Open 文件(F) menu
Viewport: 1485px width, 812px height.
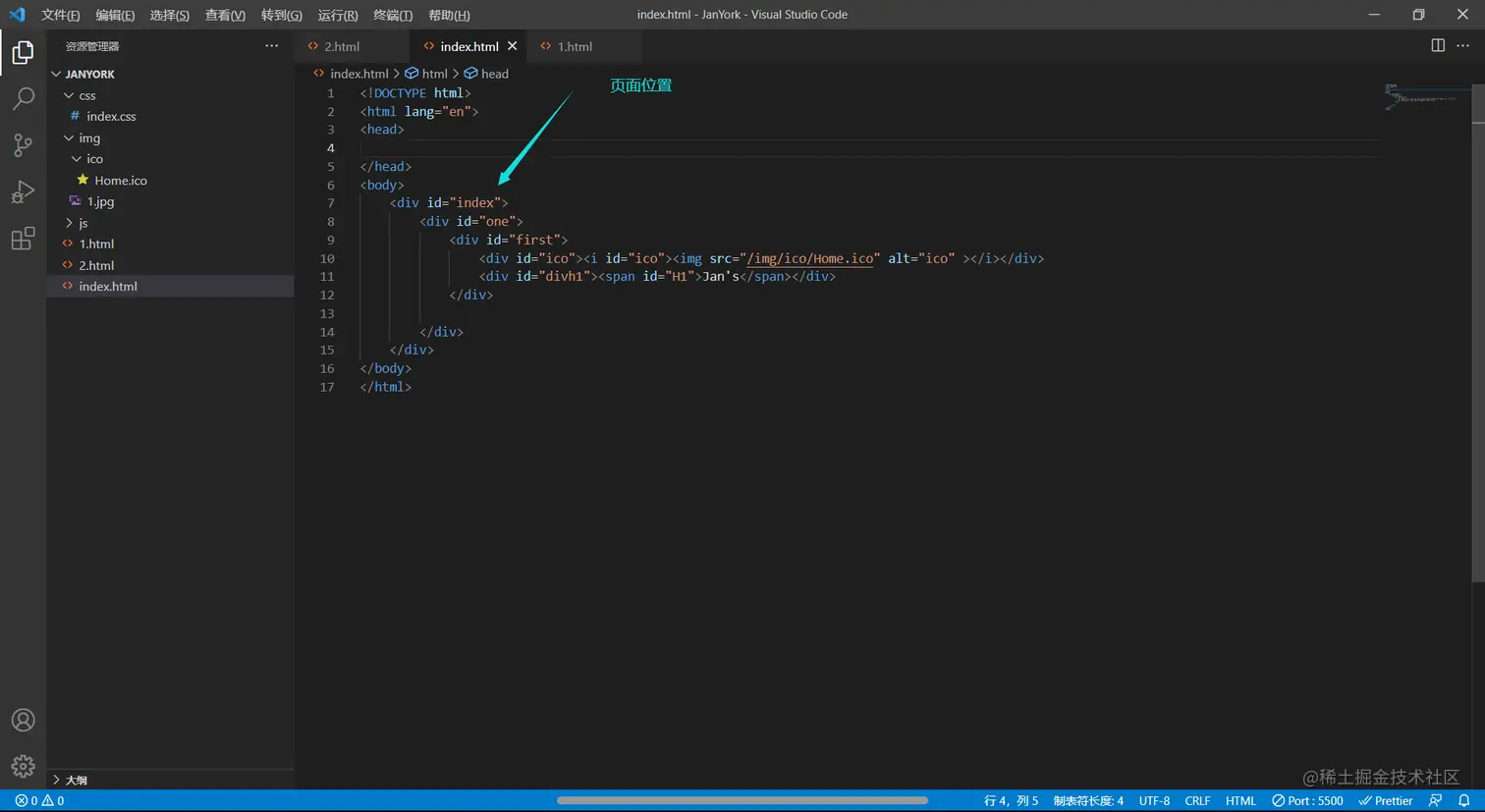point(60,15)
